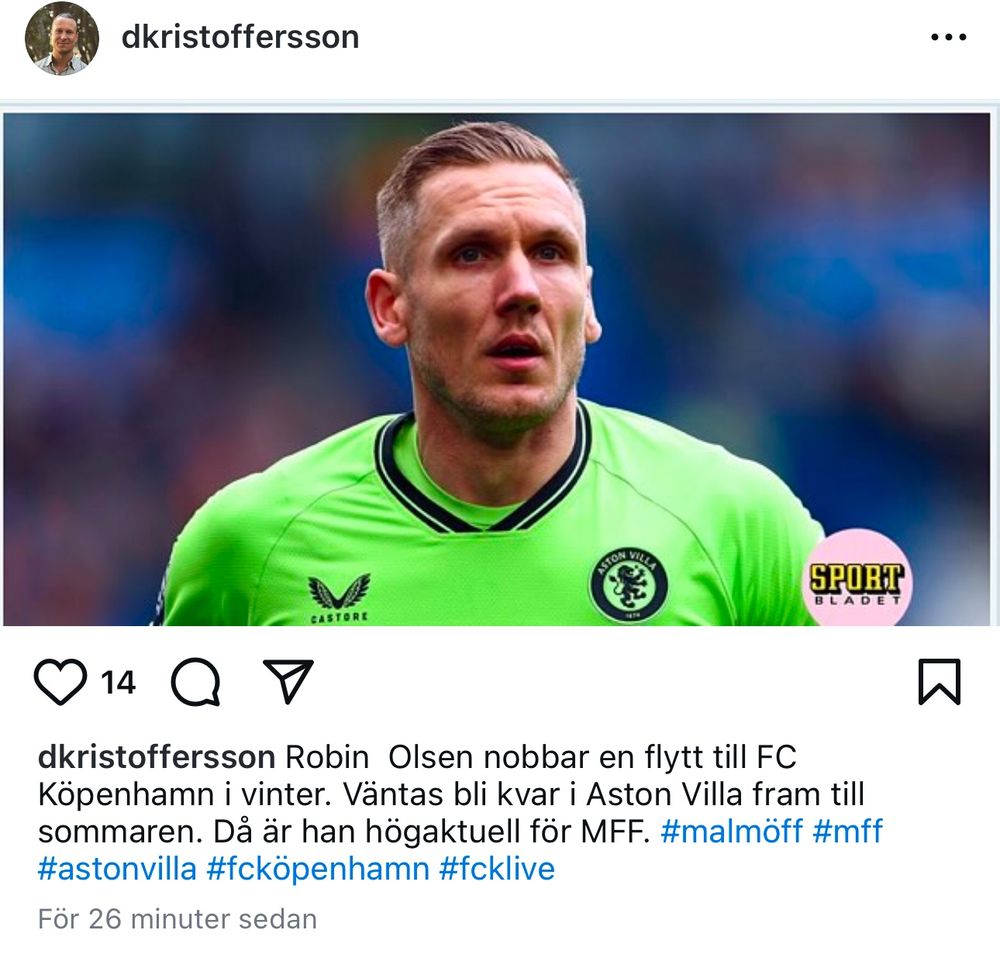Open comments with the speech bubble icon
The width and height of the screenshot is (1000, 967).
[196, 682]
